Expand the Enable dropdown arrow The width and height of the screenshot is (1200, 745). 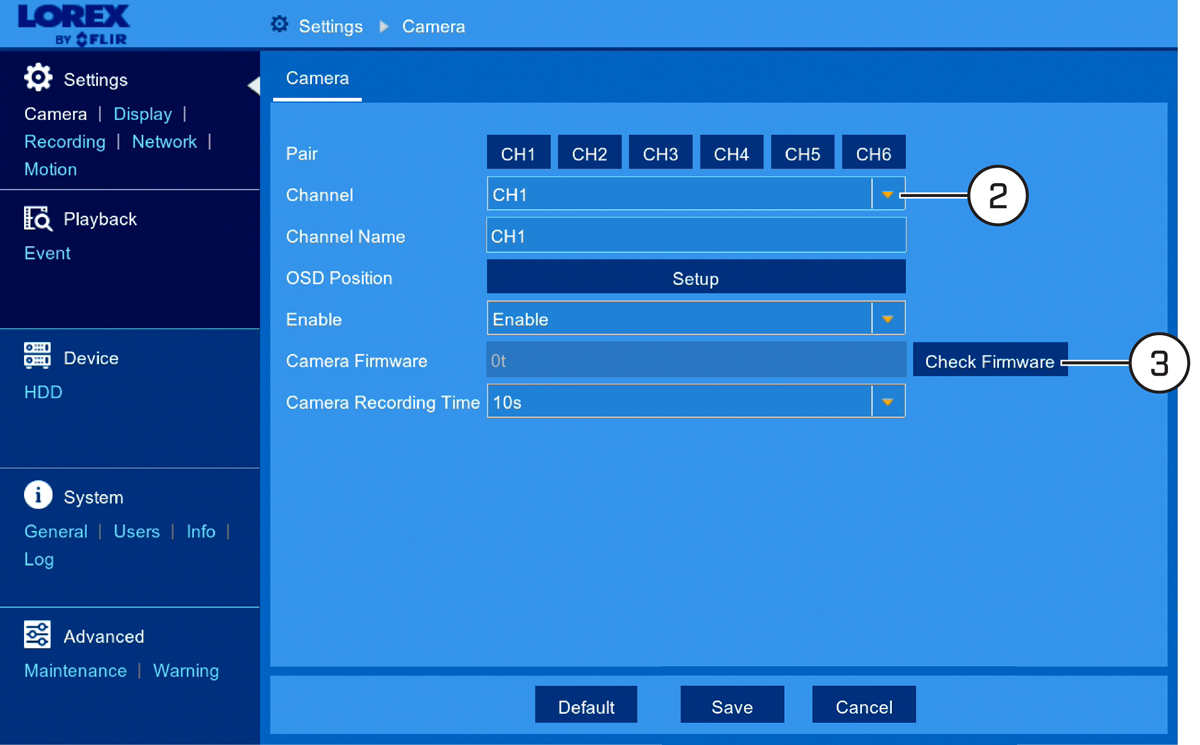pos(888,319)
